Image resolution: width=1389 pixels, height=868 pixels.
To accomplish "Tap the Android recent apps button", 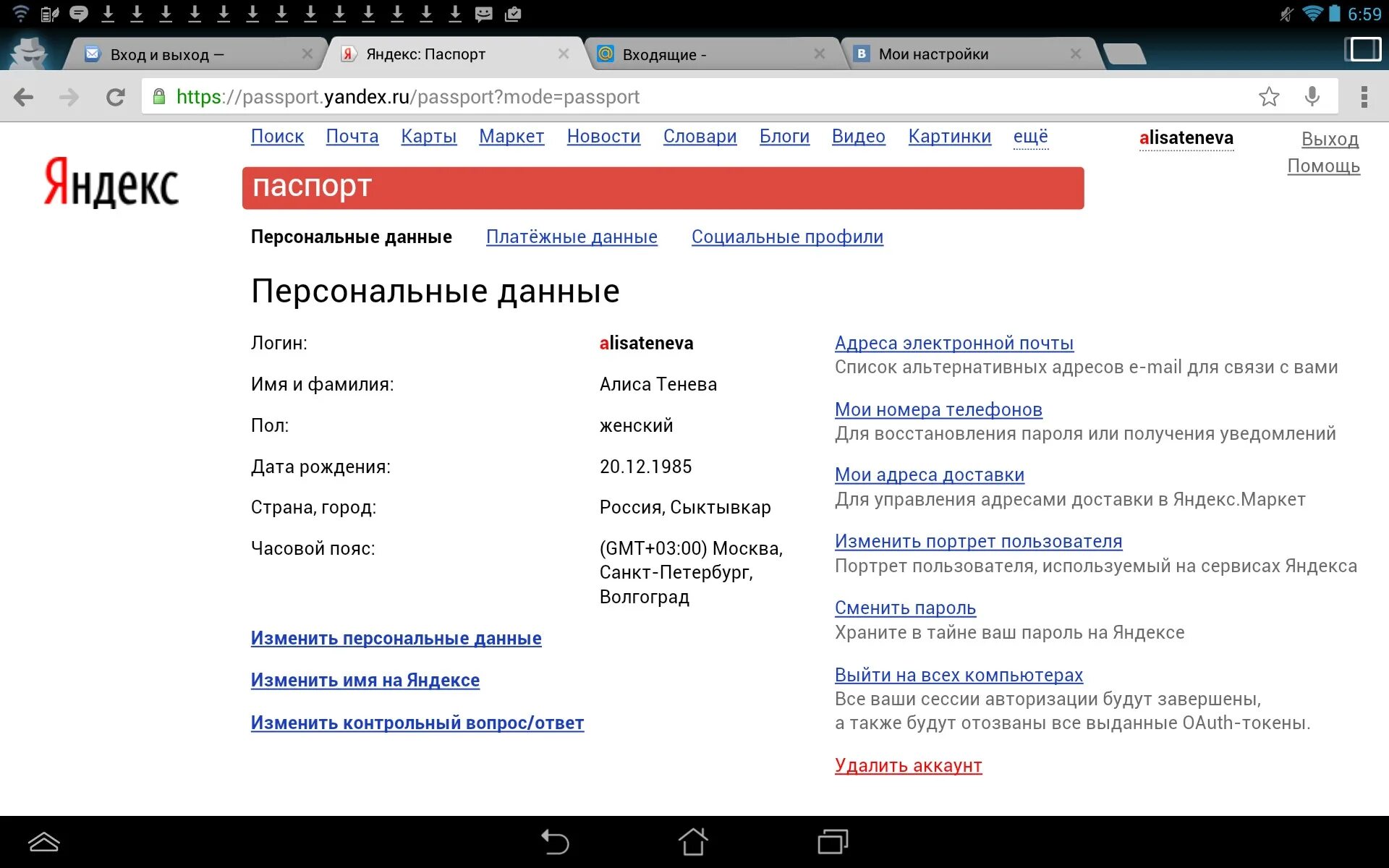I will pyautogui.click(x=832, y=842).
